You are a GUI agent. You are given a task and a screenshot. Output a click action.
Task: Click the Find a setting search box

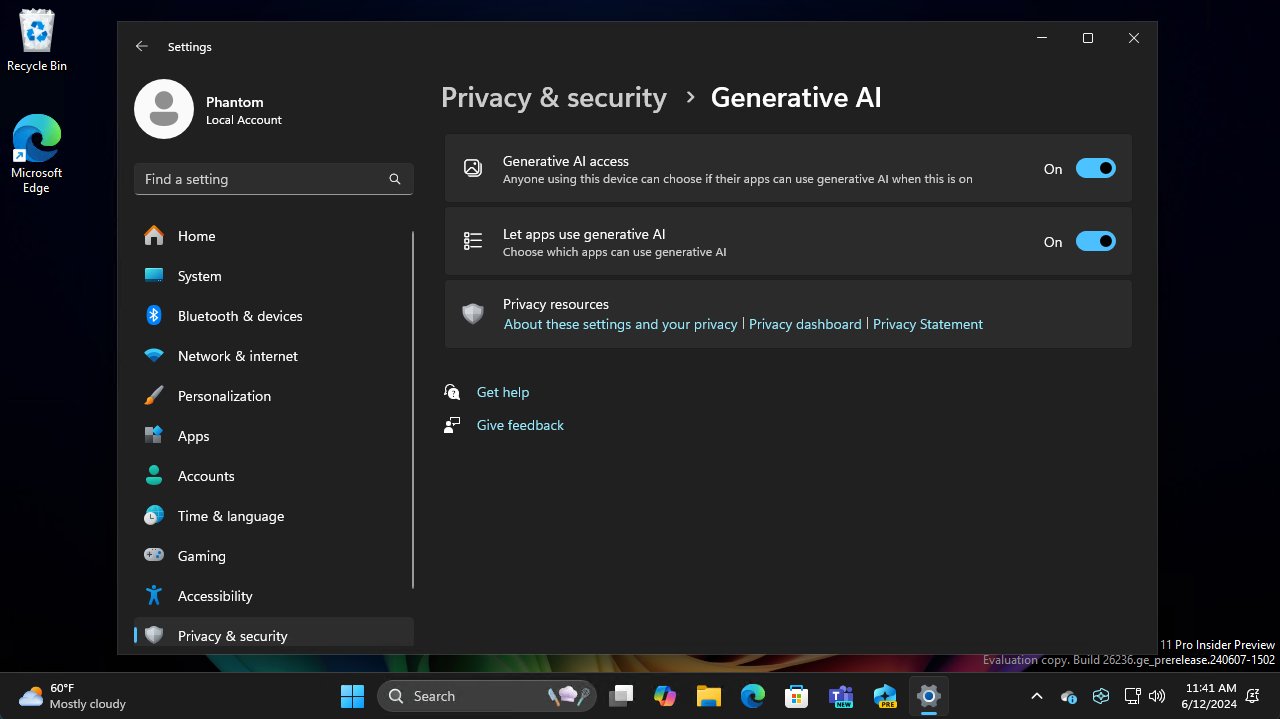point(260,179)
